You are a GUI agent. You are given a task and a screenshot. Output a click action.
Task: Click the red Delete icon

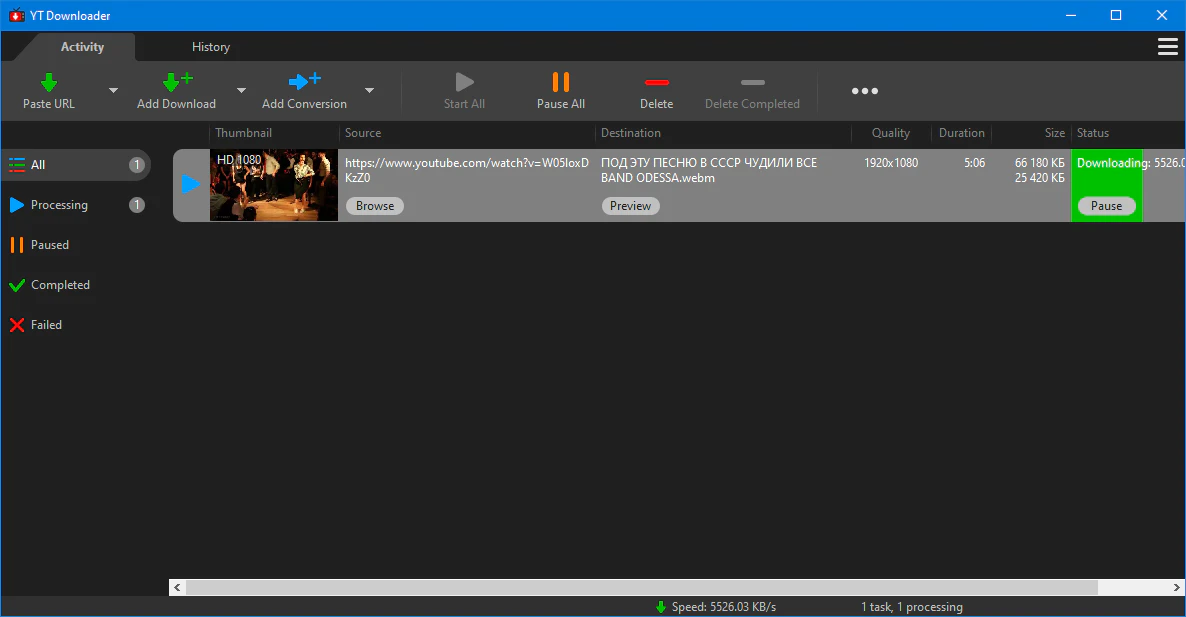coord(656,83)
